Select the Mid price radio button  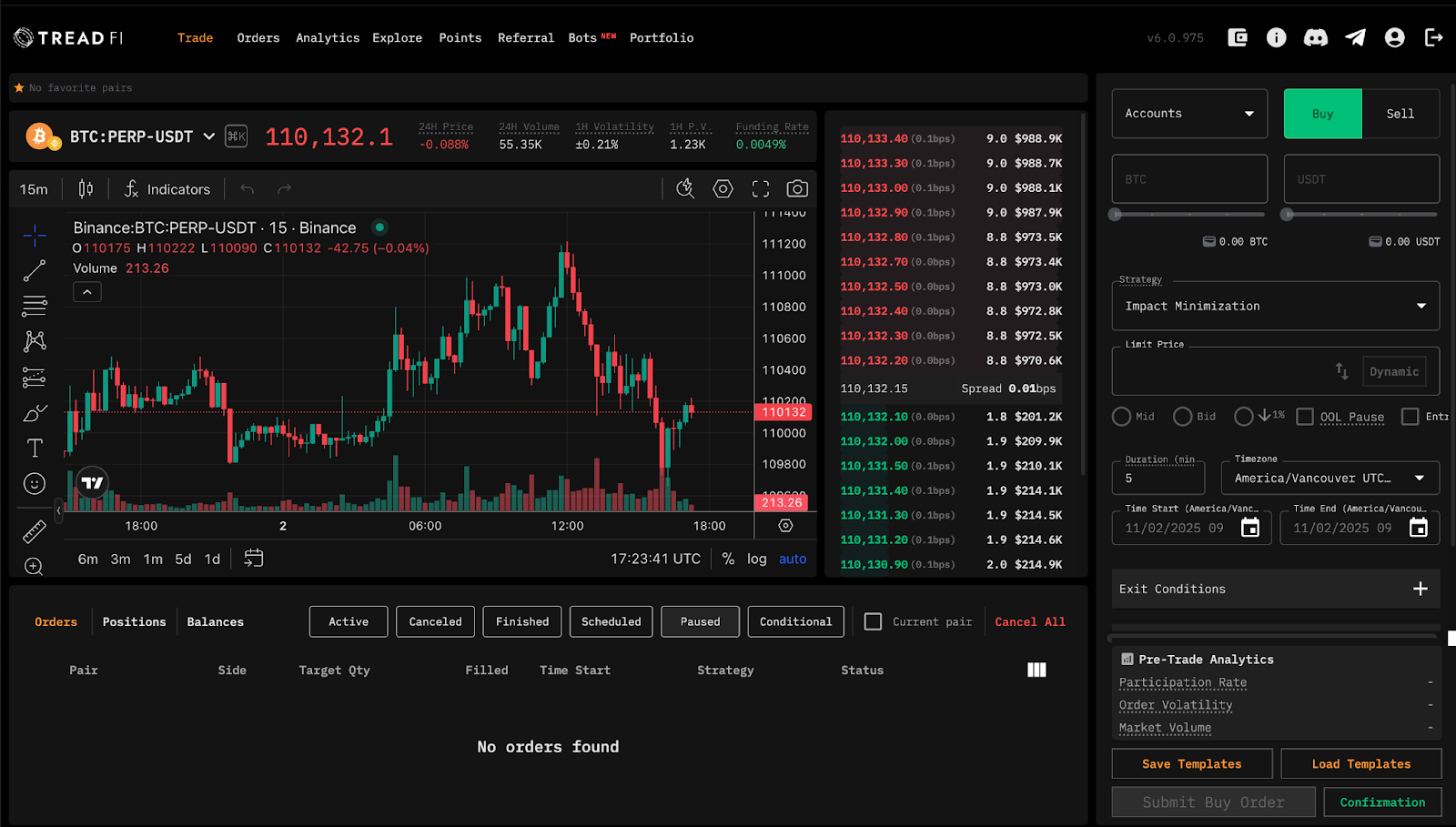coord(1122,417)
